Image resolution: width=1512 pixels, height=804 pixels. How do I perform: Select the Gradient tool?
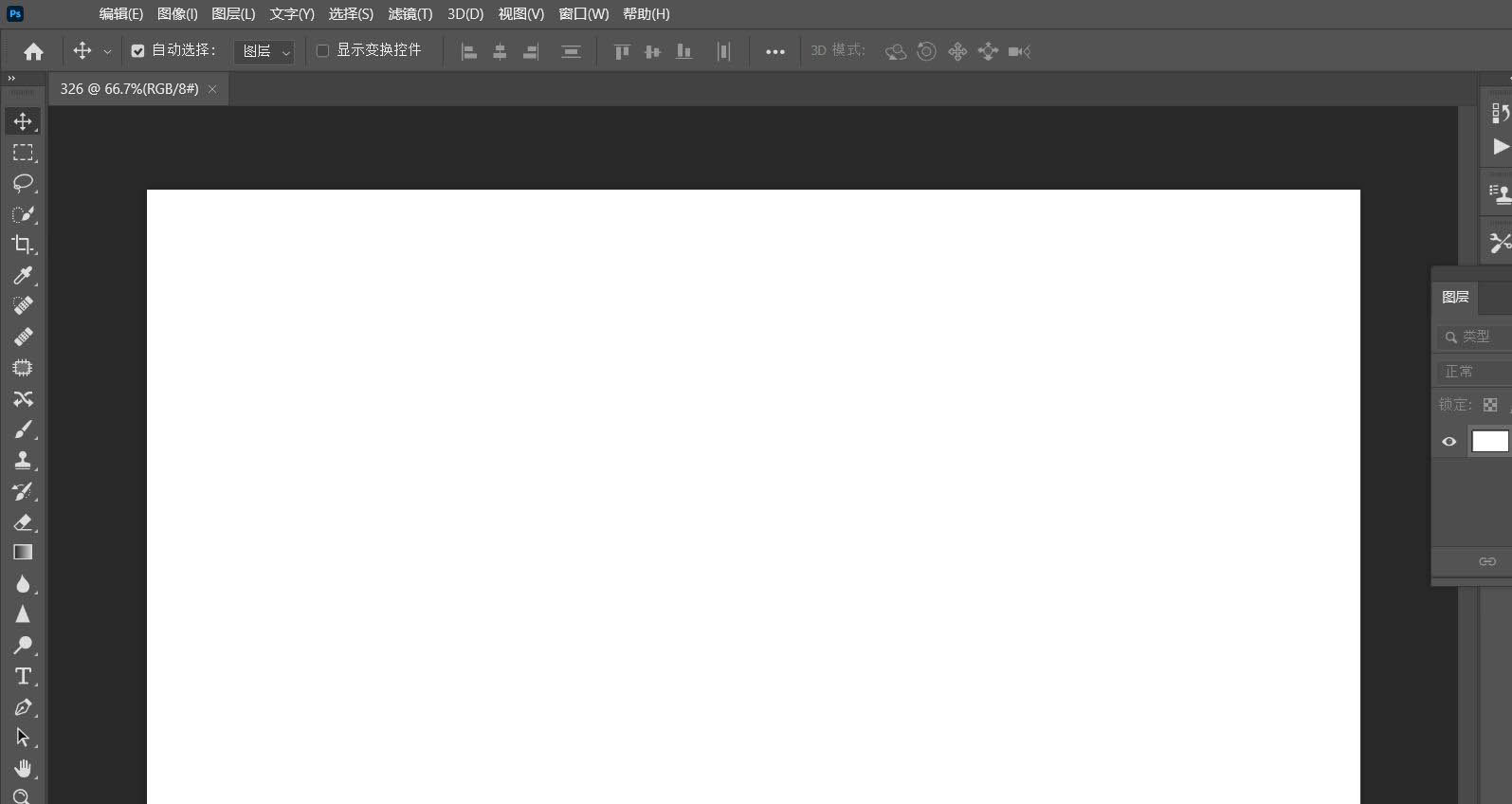(23, 553)
